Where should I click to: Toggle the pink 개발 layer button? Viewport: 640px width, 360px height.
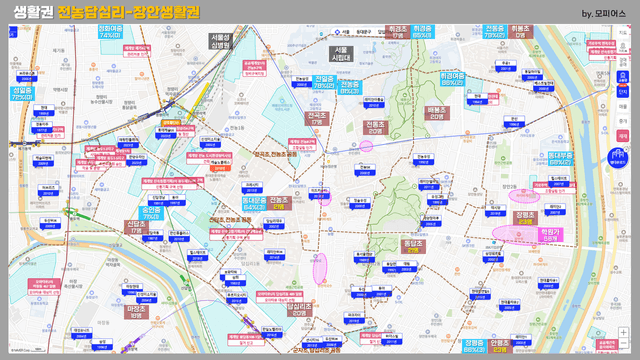click(623, 136)
